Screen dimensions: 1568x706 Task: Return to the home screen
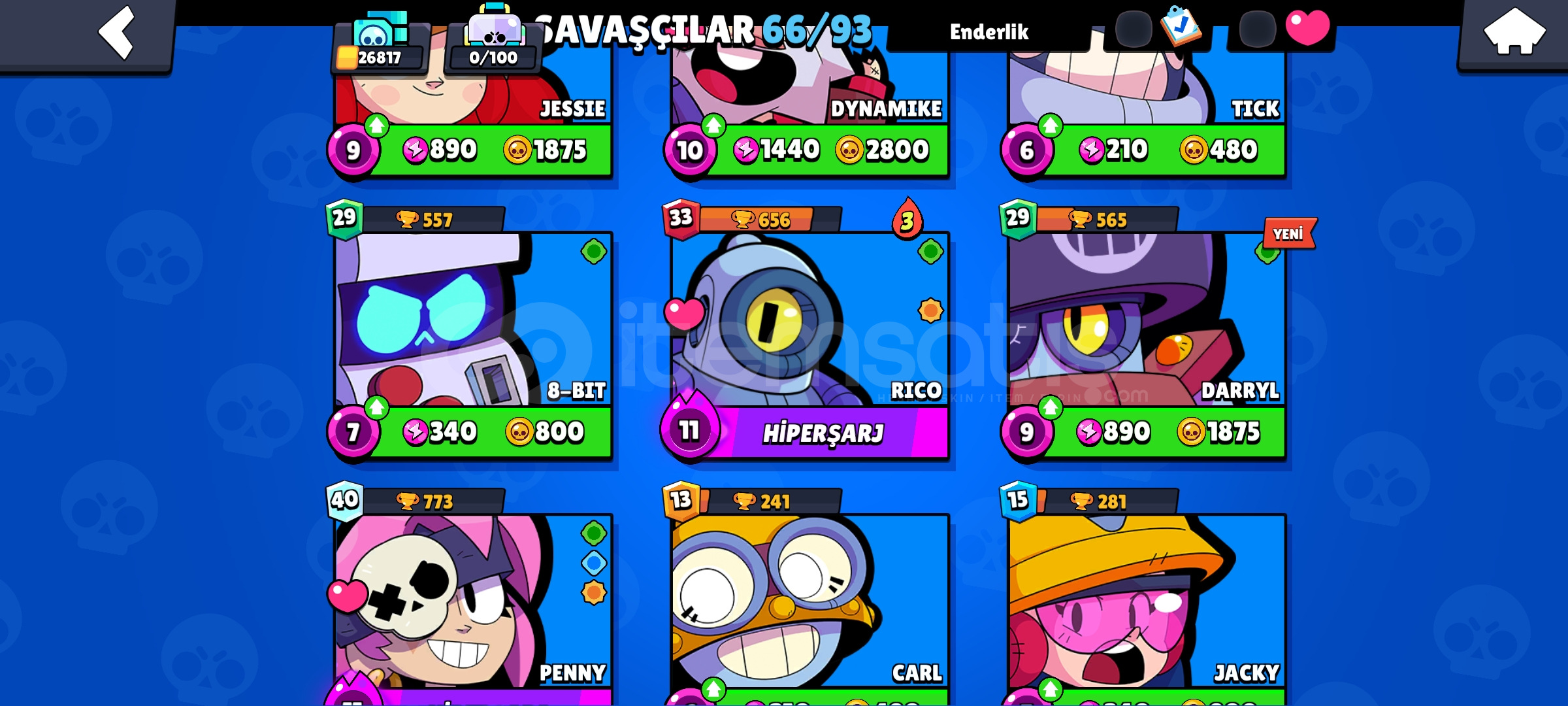[1513, 33]
